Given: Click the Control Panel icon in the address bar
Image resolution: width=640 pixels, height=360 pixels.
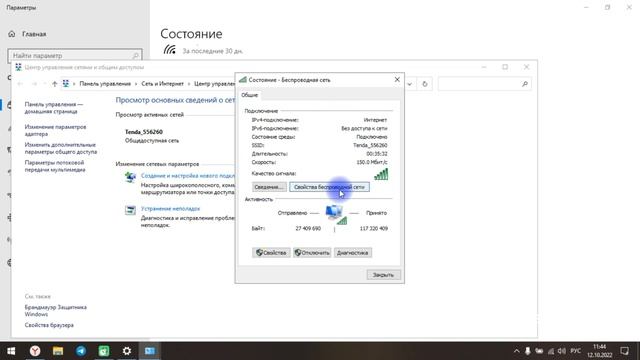Looking at the screenshot, I should click(66, 84).
